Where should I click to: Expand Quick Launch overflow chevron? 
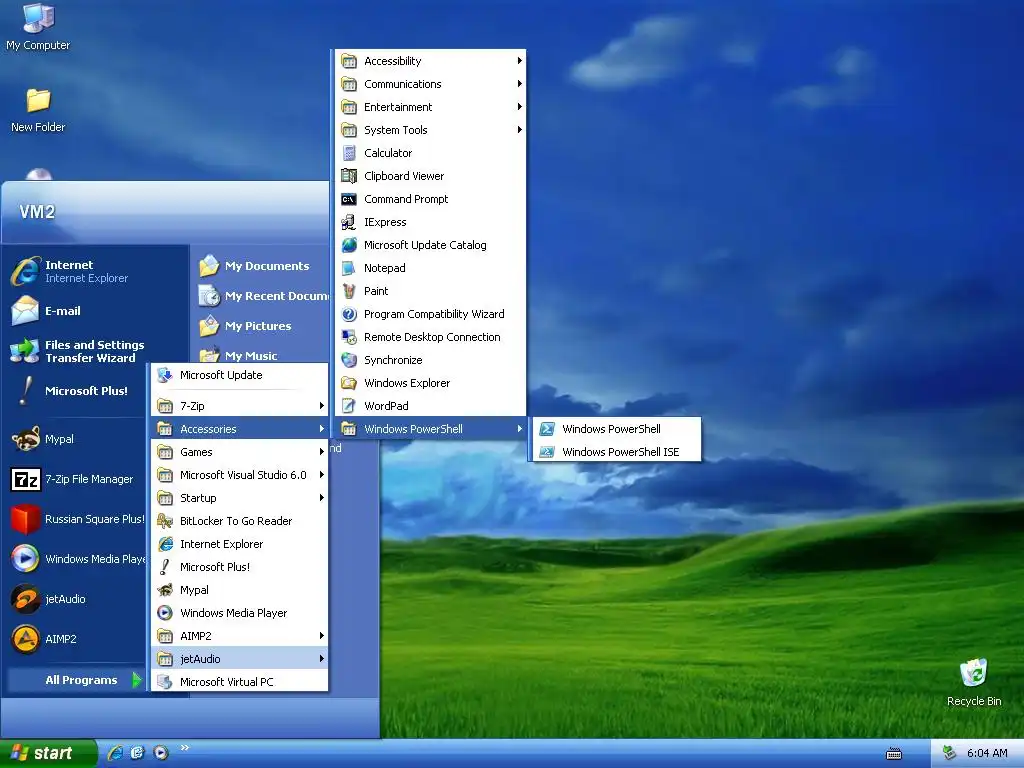[x=185, y=748]
